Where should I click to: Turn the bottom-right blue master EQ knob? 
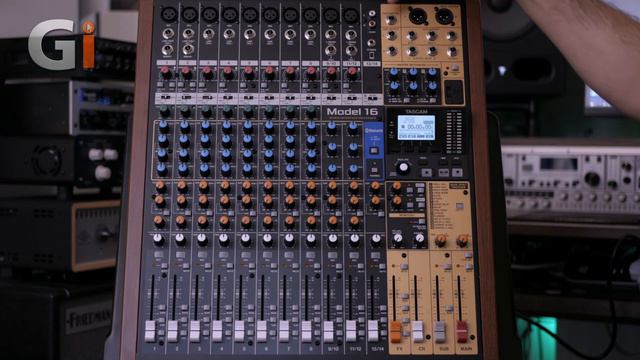point(432,87)
